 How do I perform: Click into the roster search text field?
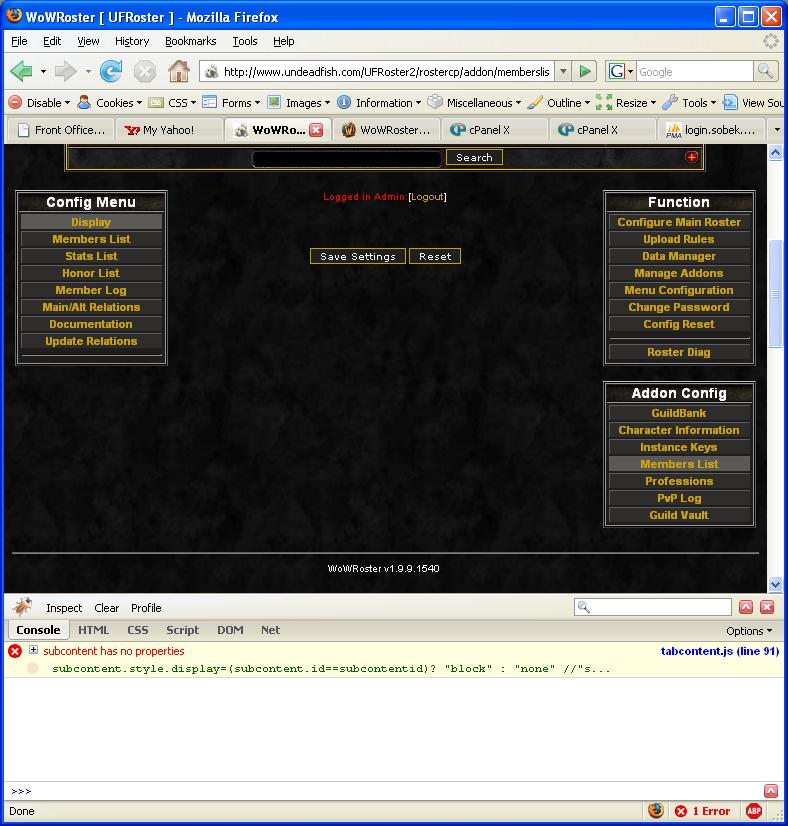[347, 159]
